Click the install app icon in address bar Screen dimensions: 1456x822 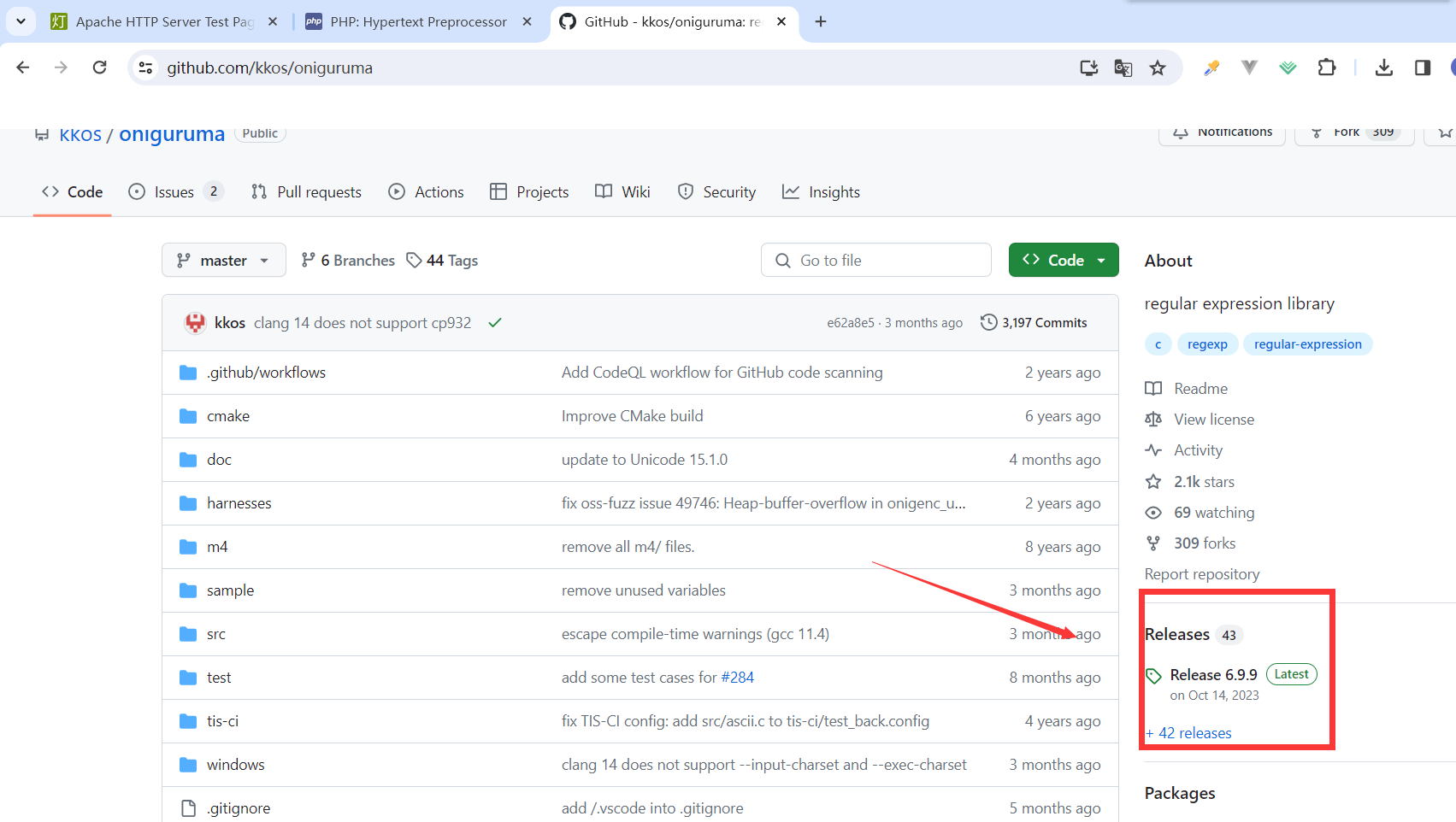1089,68
